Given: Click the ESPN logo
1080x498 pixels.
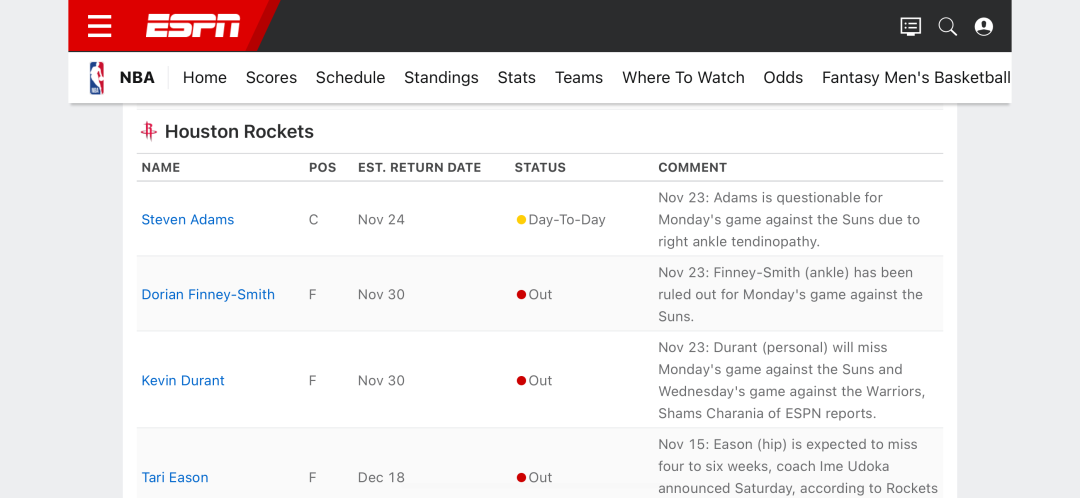Looking at the screenshot, I should click(x=193, y=26).
